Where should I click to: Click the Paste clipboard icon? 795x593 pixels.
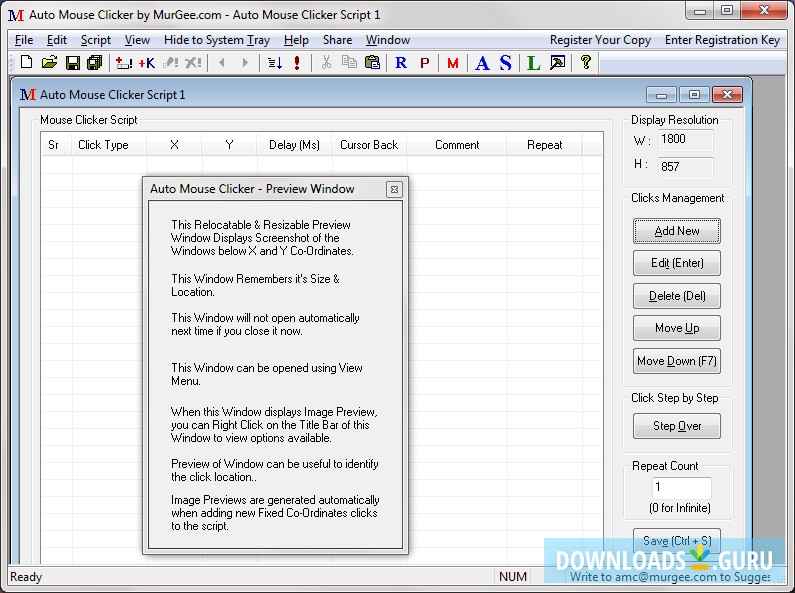pyautogui.click(x=373, y=62)
